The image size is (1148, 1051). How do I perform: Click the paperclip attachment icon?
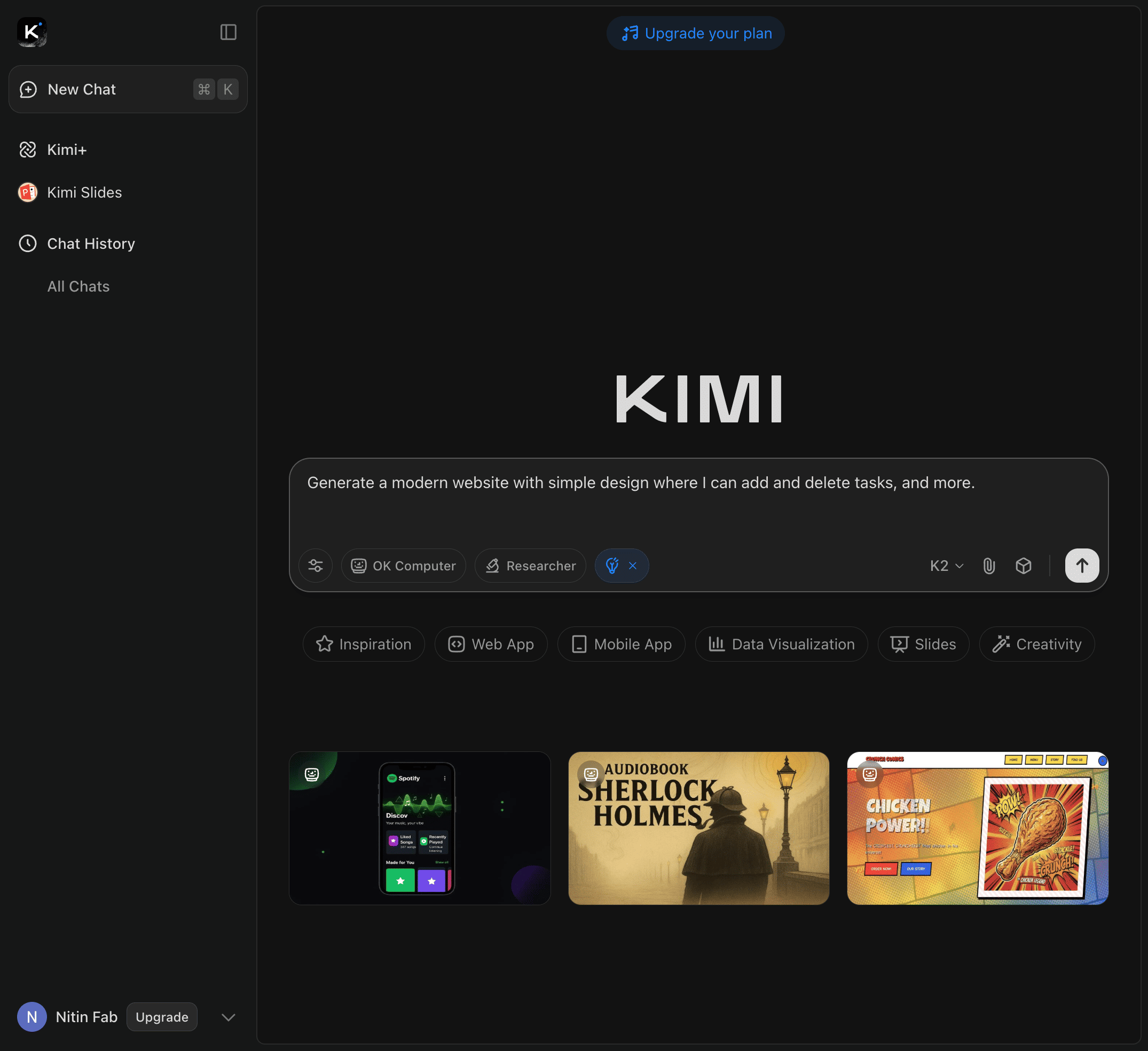coord(988,566)
